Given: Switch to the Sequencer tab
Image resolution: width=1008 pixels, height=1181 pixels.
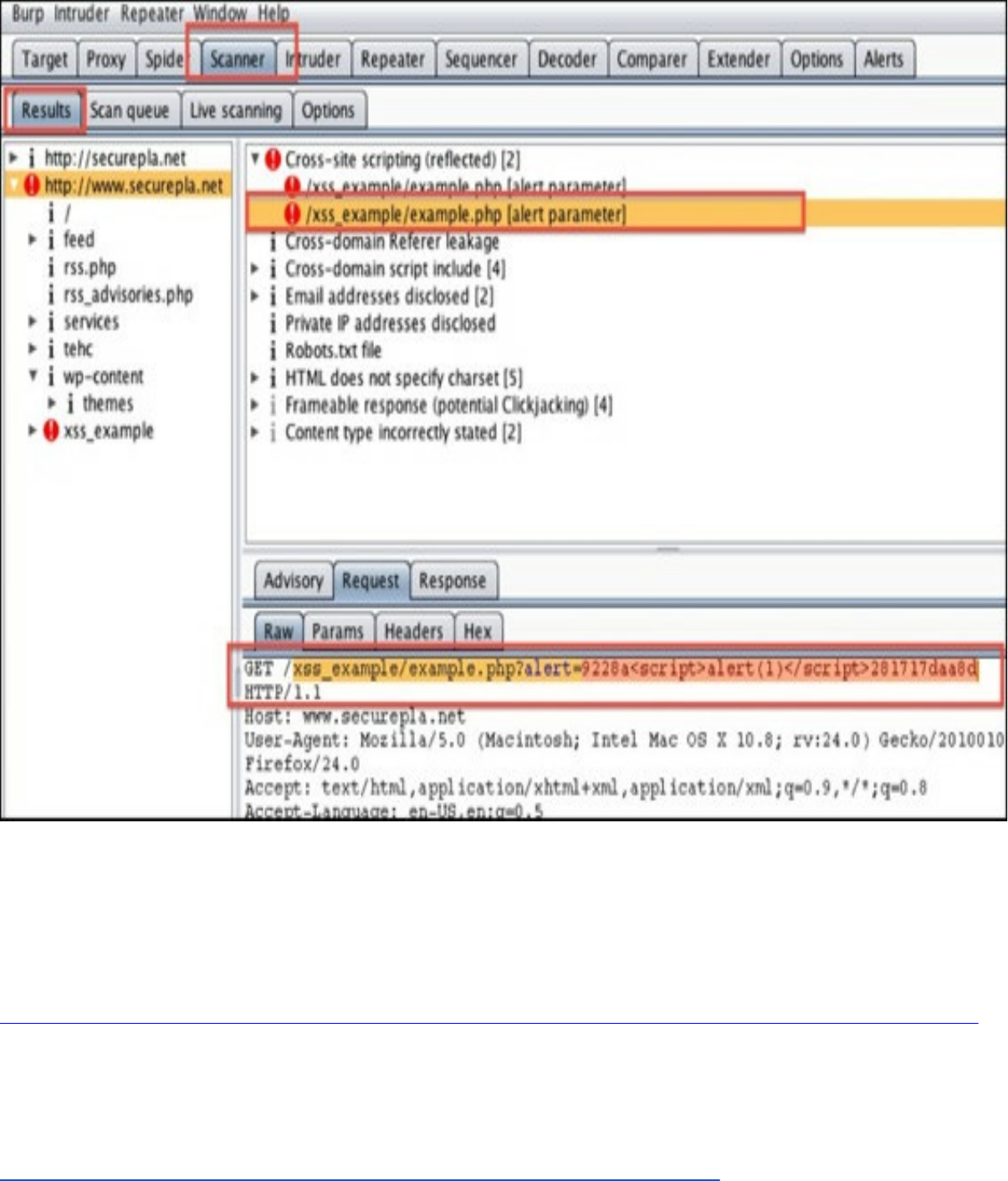Looking at the screenshot, I should coord(481,59).
